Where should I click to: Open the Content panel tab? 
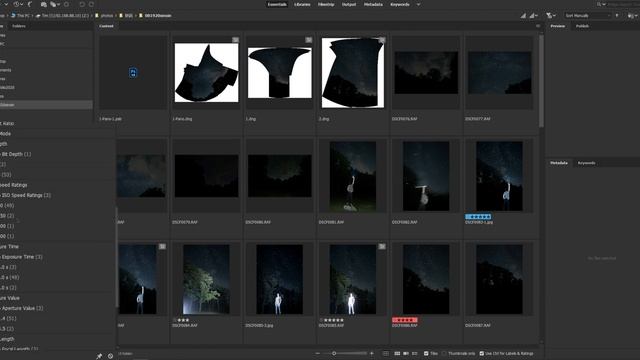[106, 26]
